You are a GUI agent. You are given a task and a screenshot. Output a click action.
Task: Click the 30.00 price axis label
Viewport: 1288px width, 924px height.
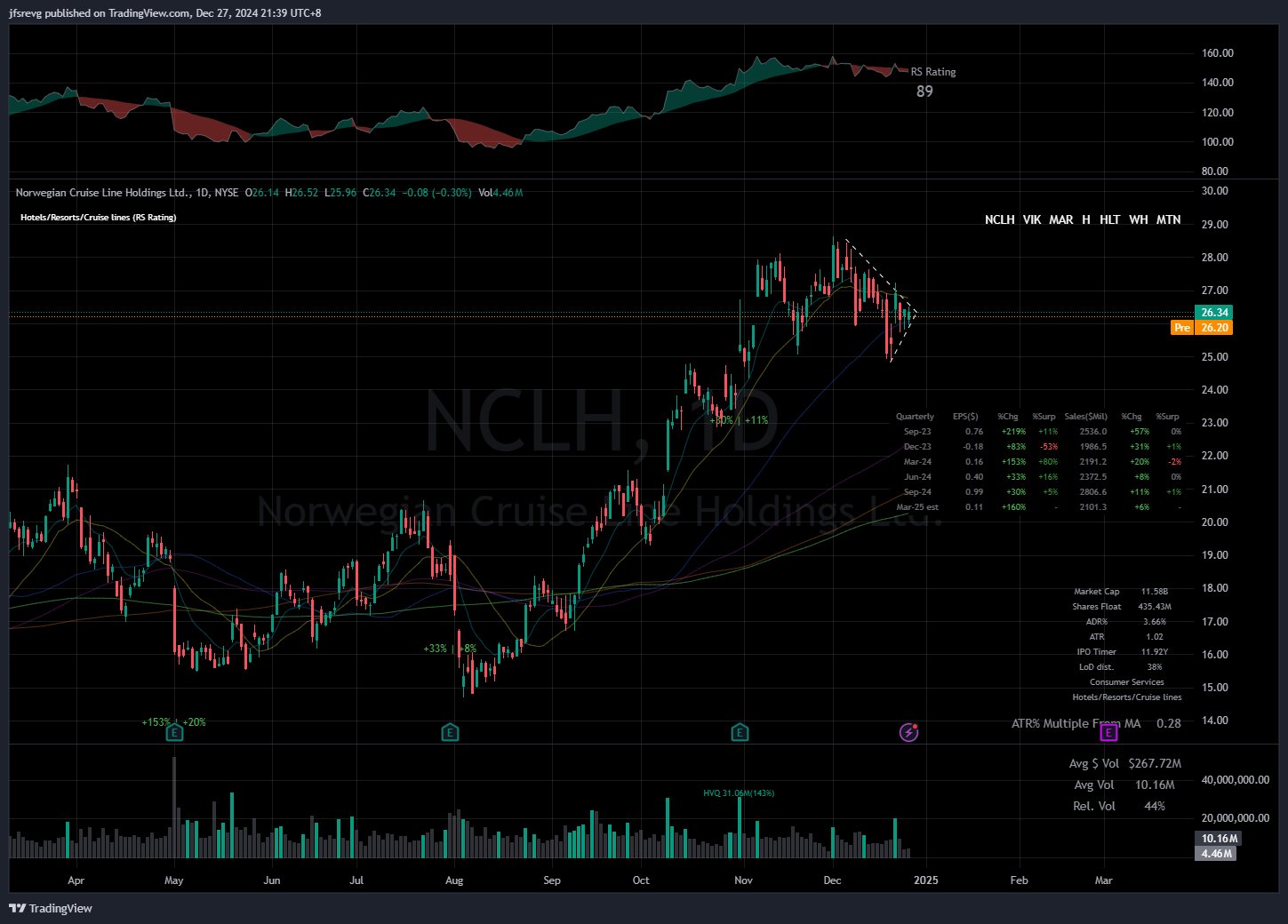coord(1214,191)
